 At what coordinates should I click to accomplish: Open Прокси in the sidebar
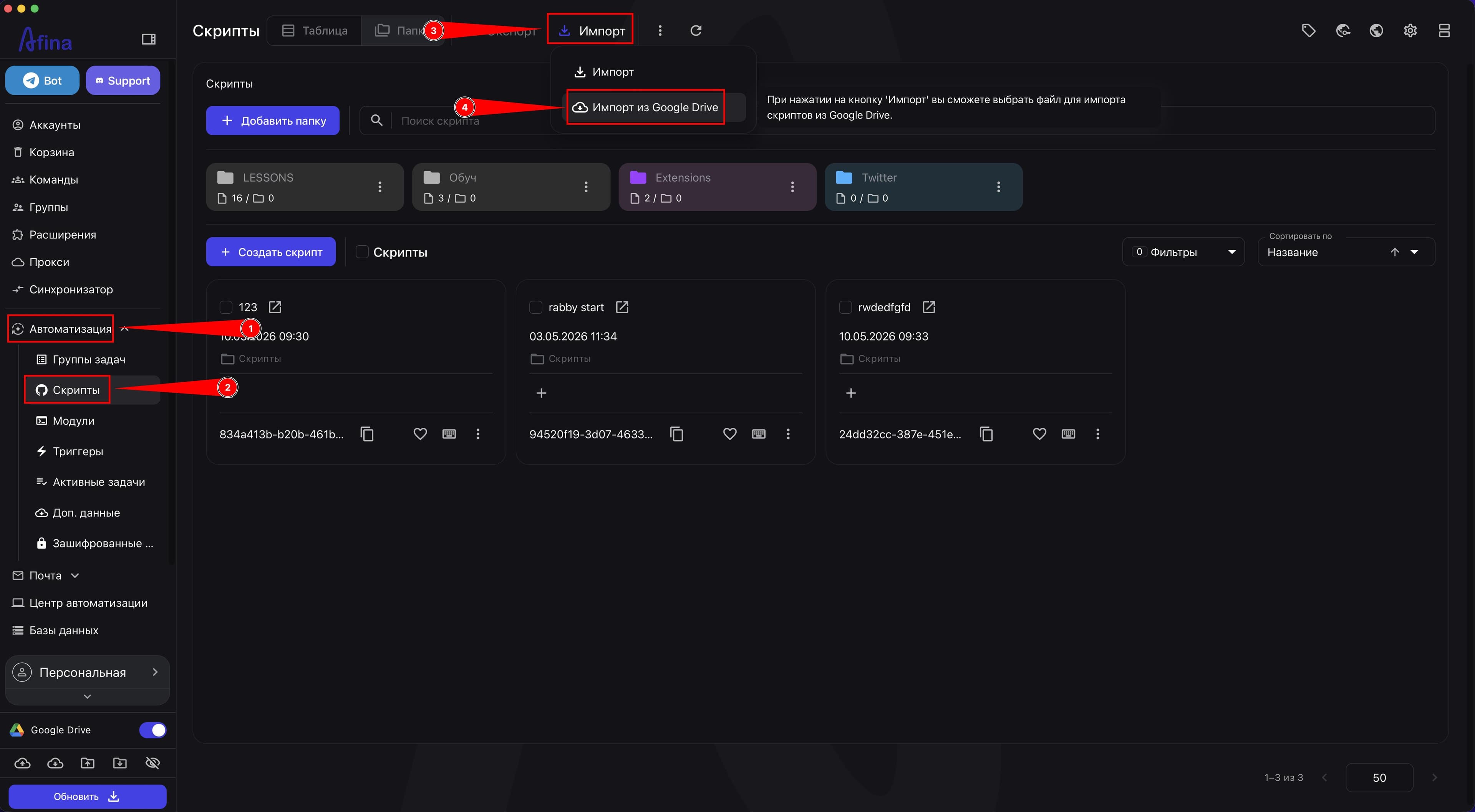click(49, 262)
